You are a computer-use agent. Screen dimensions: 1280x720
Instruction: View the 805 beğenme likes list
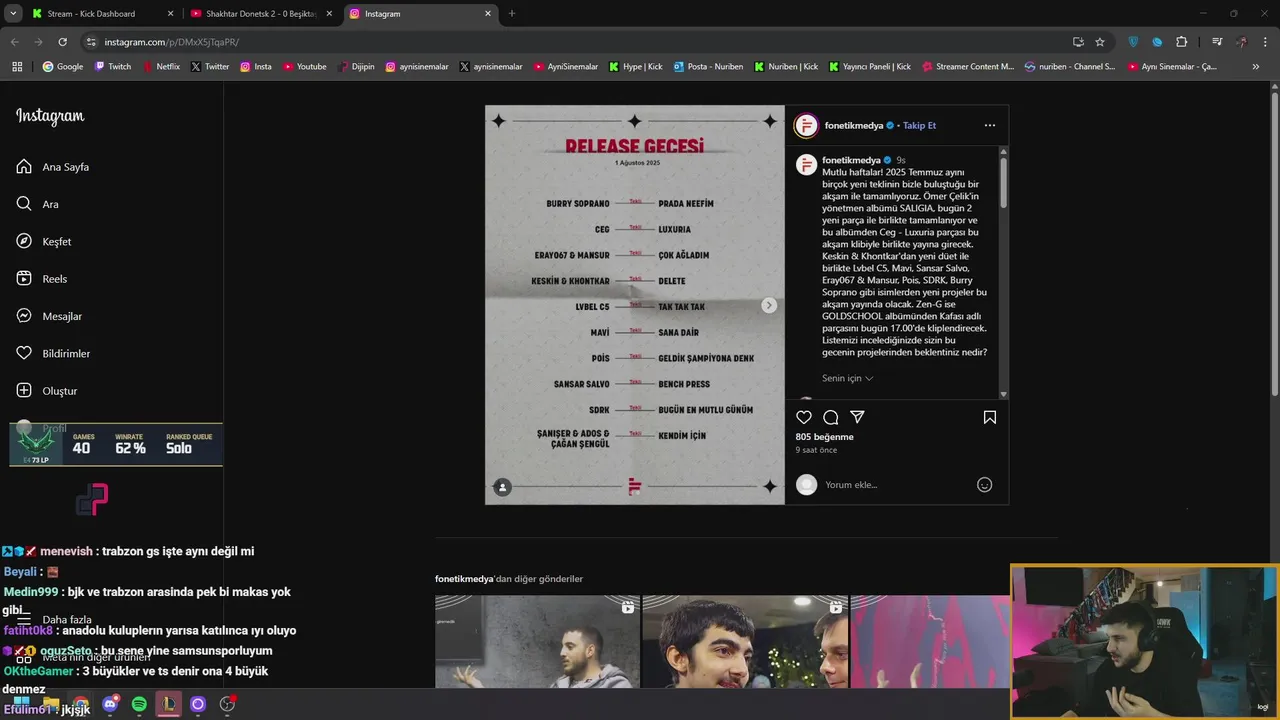pos(825,437)
